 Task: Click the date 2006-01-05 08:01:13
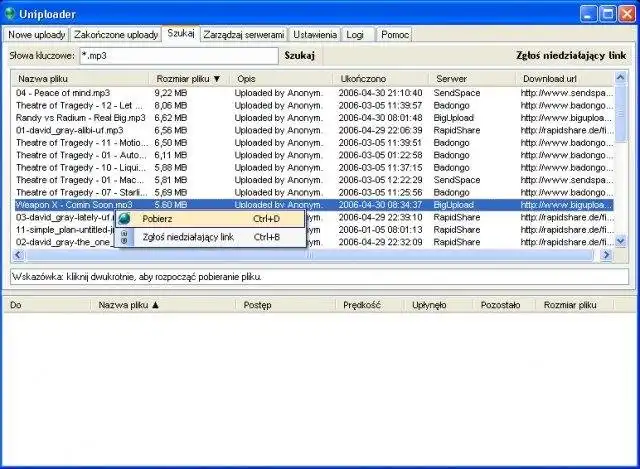coord(380,230)
